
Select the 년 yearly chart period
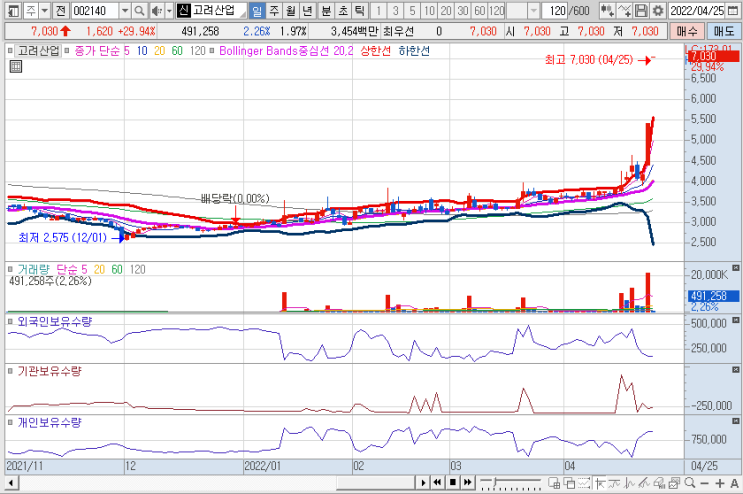(x=308, y=10)
